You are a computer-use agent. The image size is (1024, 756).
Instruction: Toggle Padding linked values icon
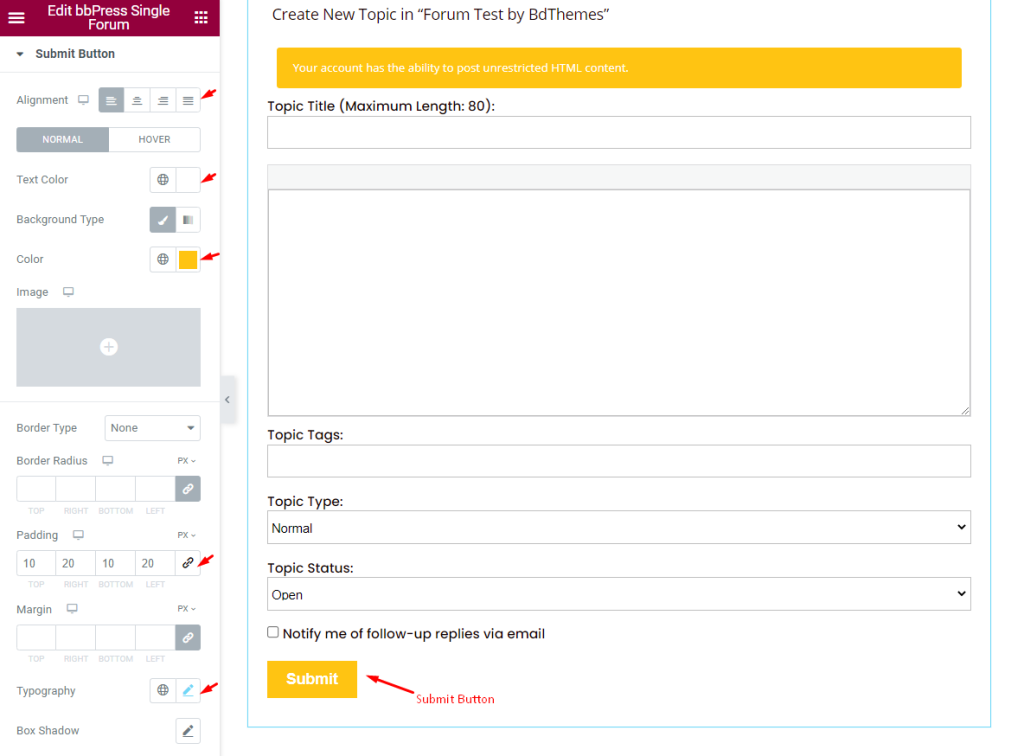coord(188,563)
